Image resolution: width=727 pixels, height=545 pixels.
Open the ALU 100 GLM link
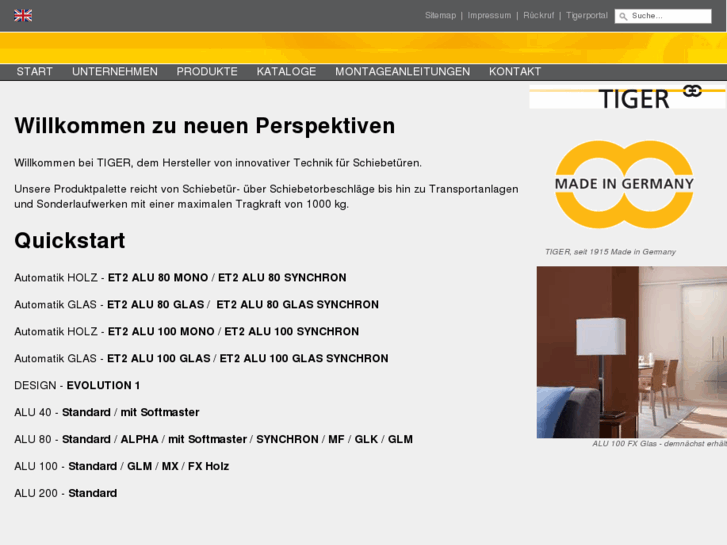[x=140, y=466]
